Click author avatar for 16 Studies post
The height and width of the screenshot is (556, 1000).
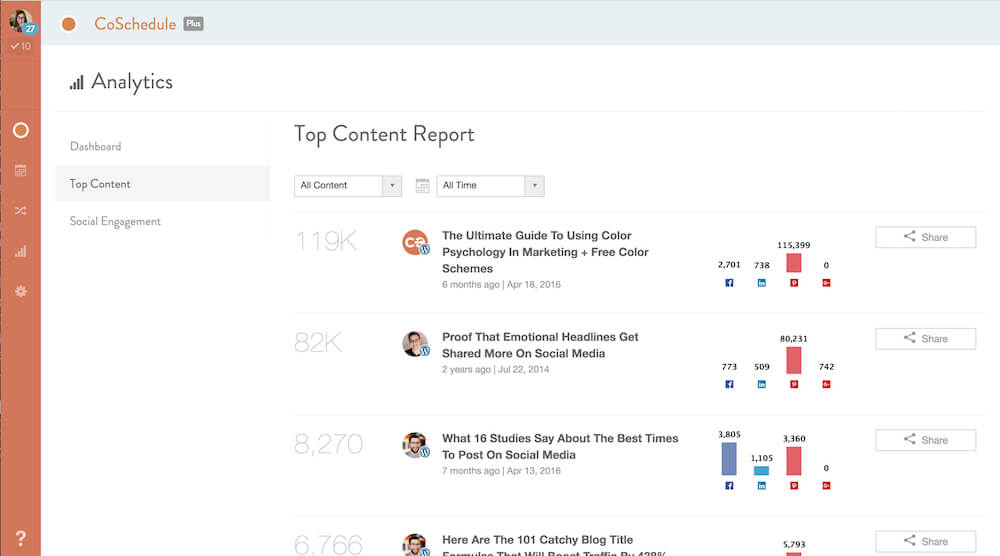[415, 445]
